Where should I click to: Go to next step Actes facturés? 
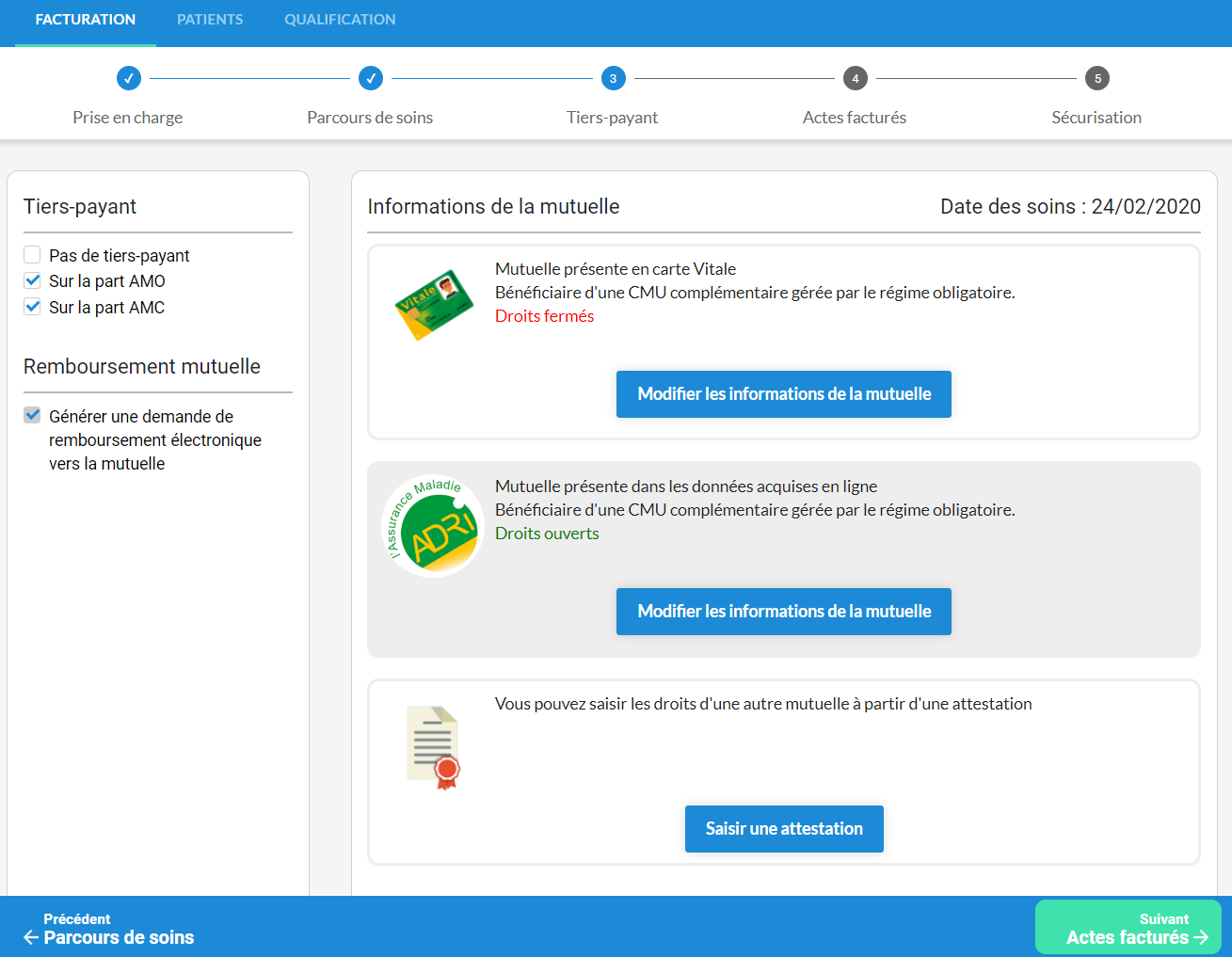pyautogui.click(x=1128, y=928)
